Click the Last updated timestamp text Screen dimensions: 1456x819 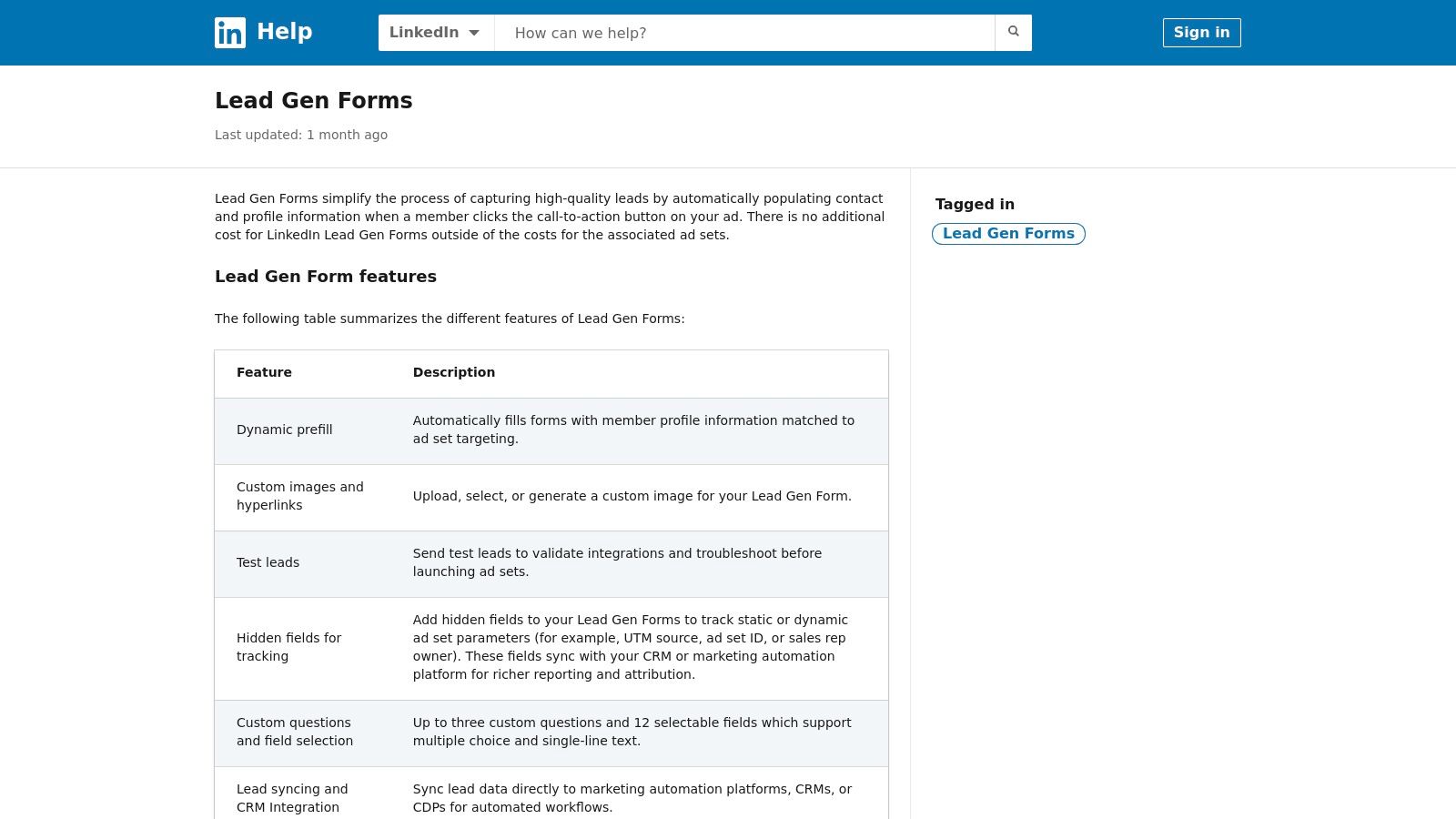click(301, 135)
